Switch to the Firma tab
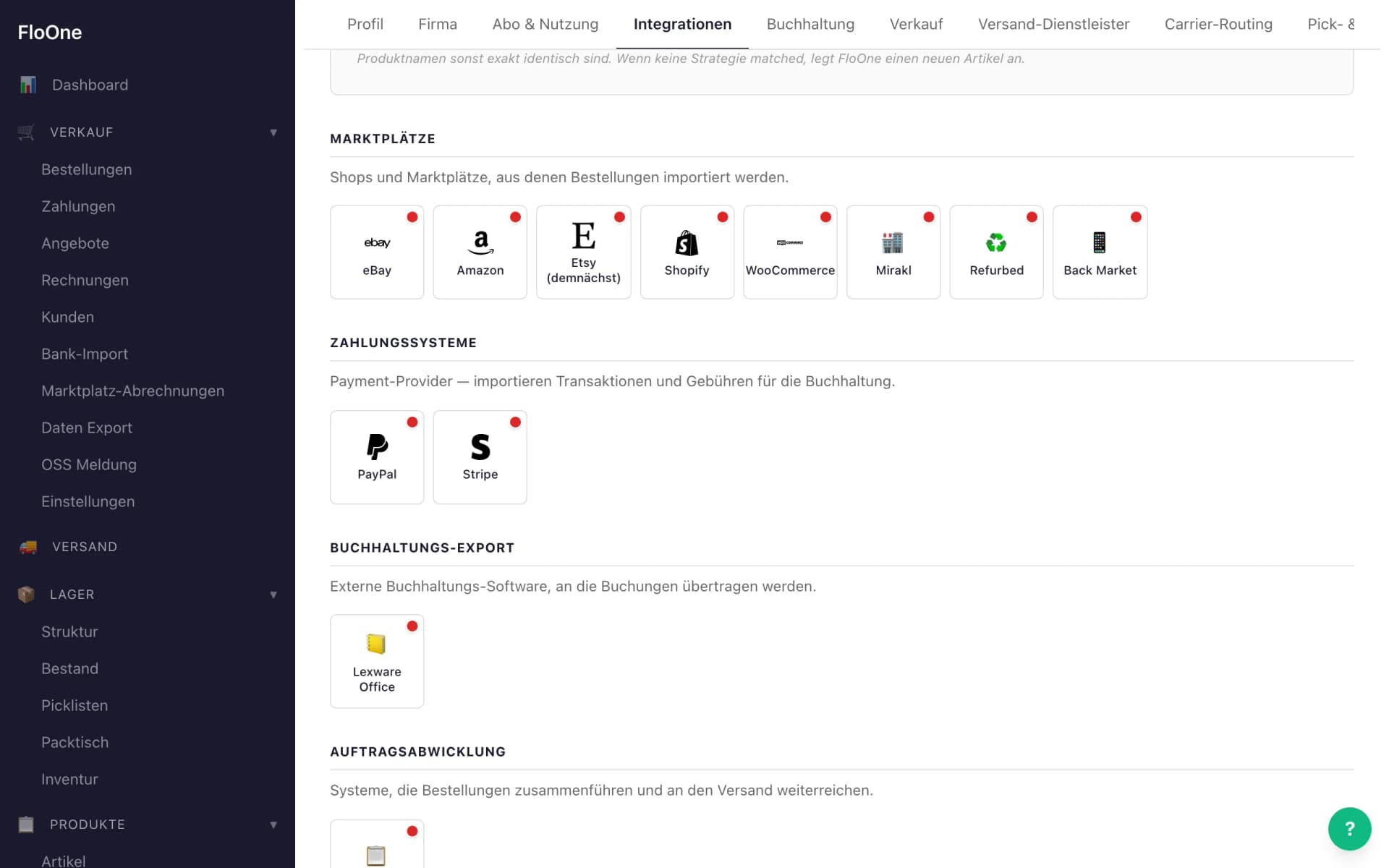The width and height of the screenshot is (1389, 868). click(x=438, y=24)
